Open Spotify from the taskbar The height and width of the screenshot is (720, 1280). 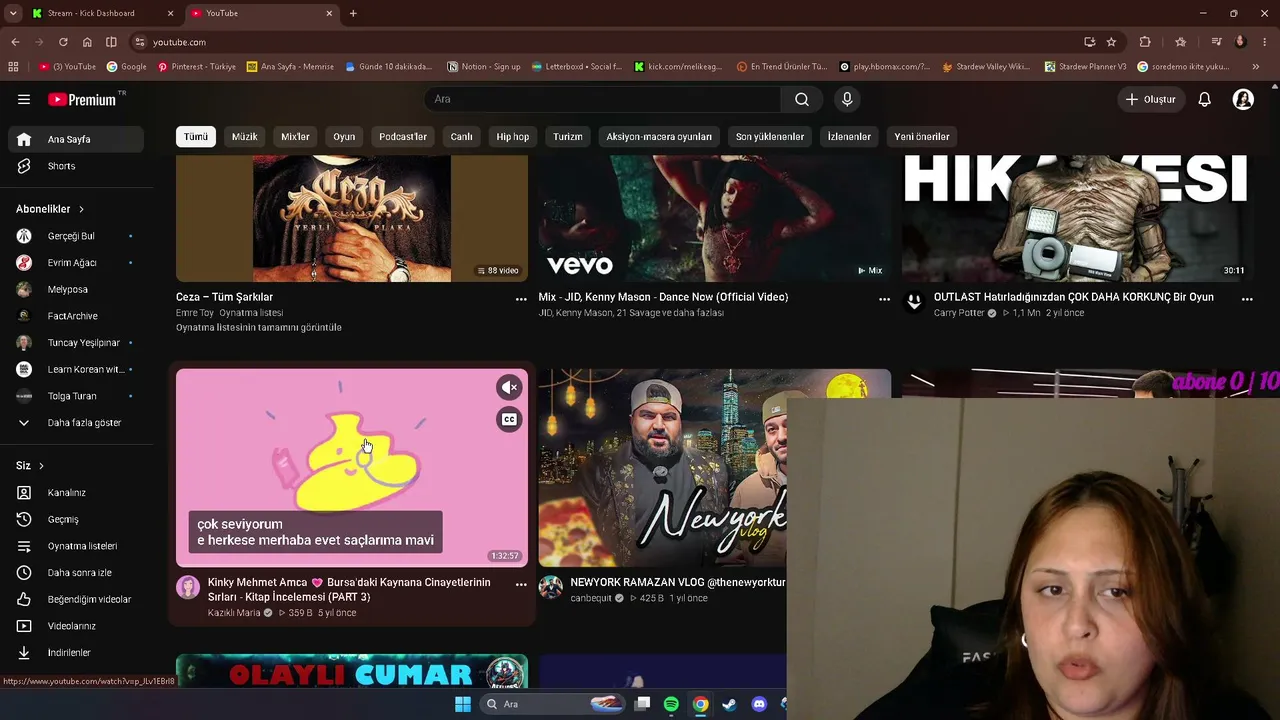pos(671,704)
